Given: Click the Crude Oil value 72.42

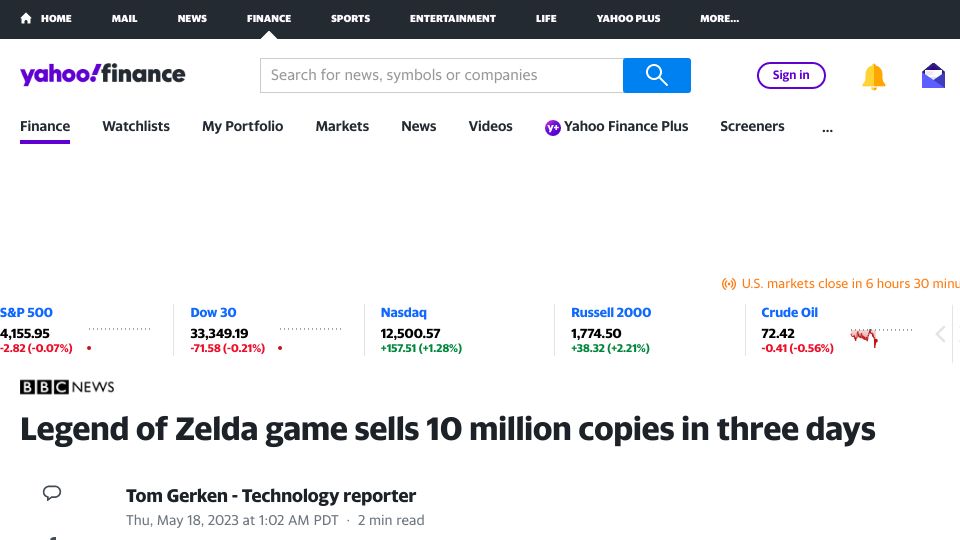Looking at the screenshot, I should point(778,334).
